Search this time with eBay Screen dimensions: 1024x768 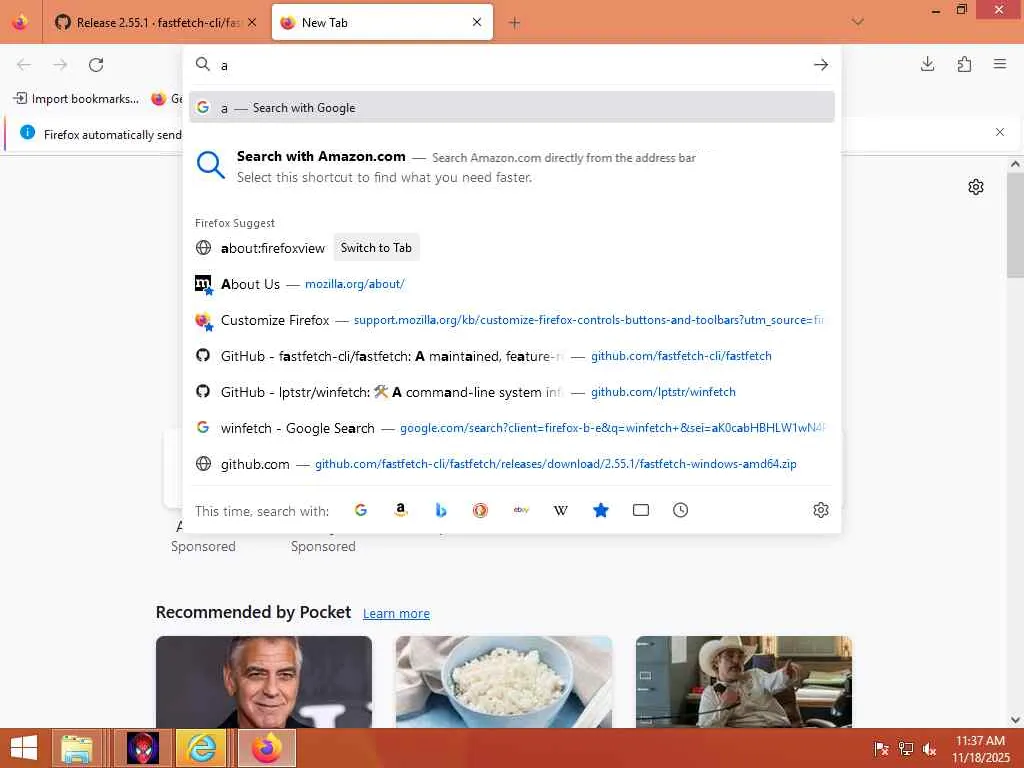pos(521,510)
